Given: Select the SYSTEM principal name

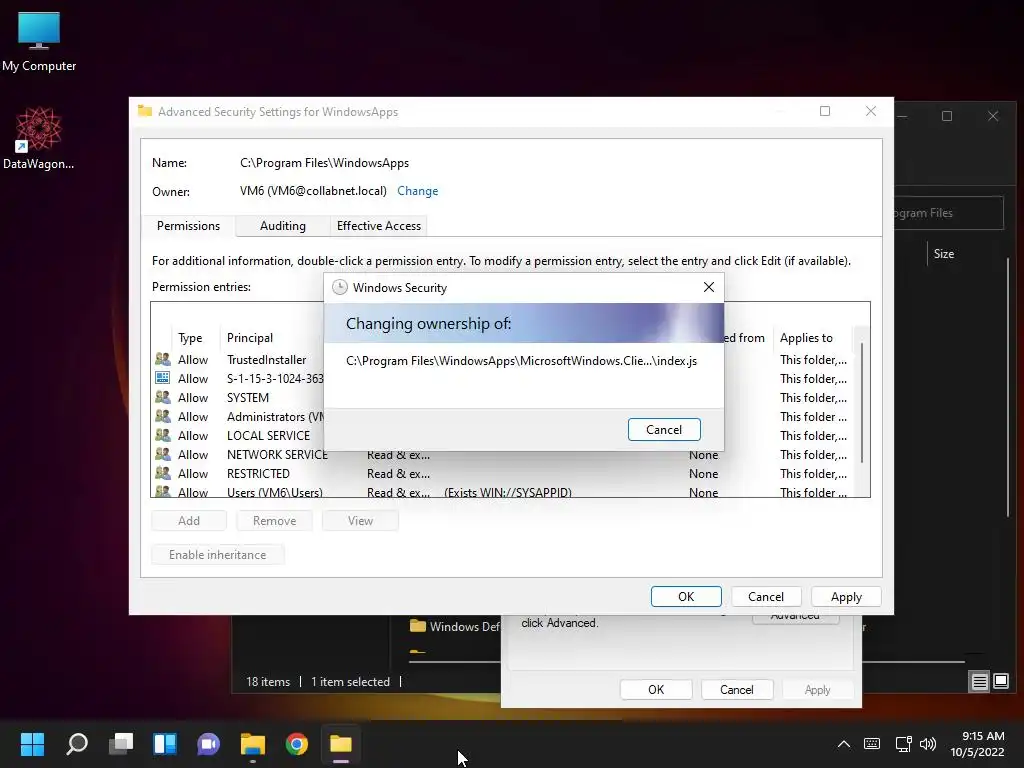Looking at the screenshot, I should (x=248, y=397).
